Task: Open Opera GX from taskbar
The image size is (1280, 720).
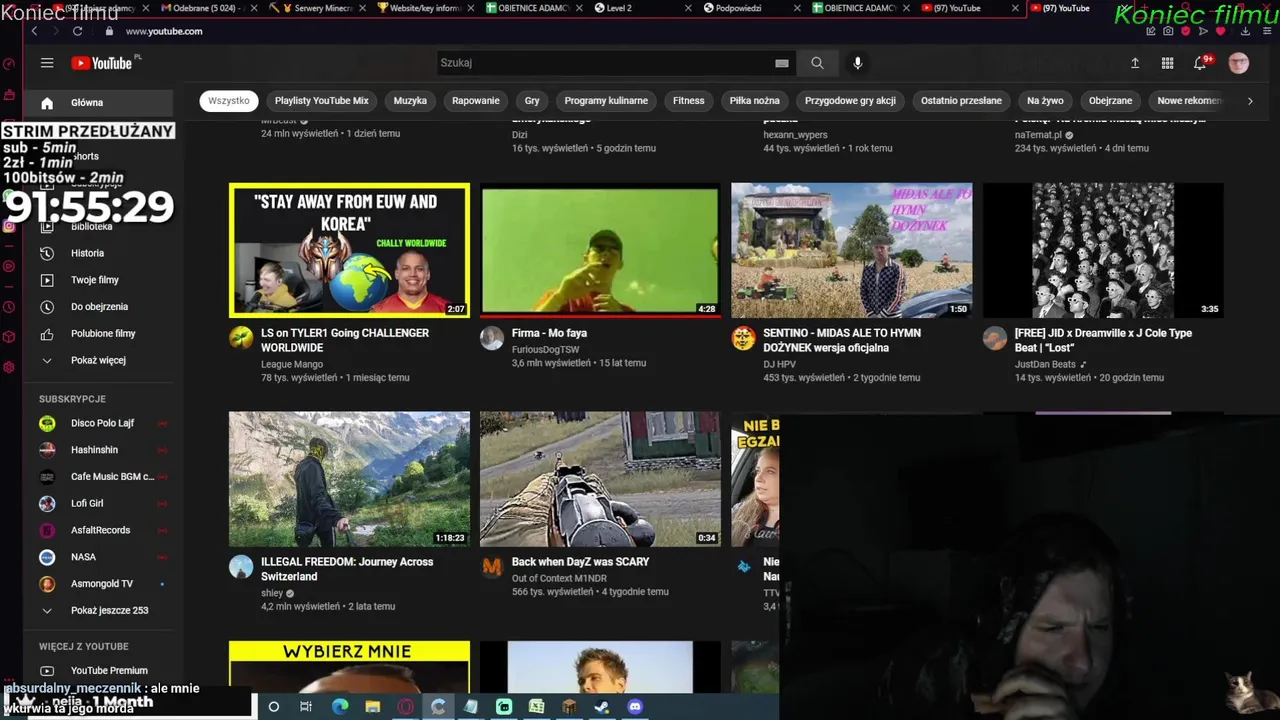Action: click(x=405, y=707)
